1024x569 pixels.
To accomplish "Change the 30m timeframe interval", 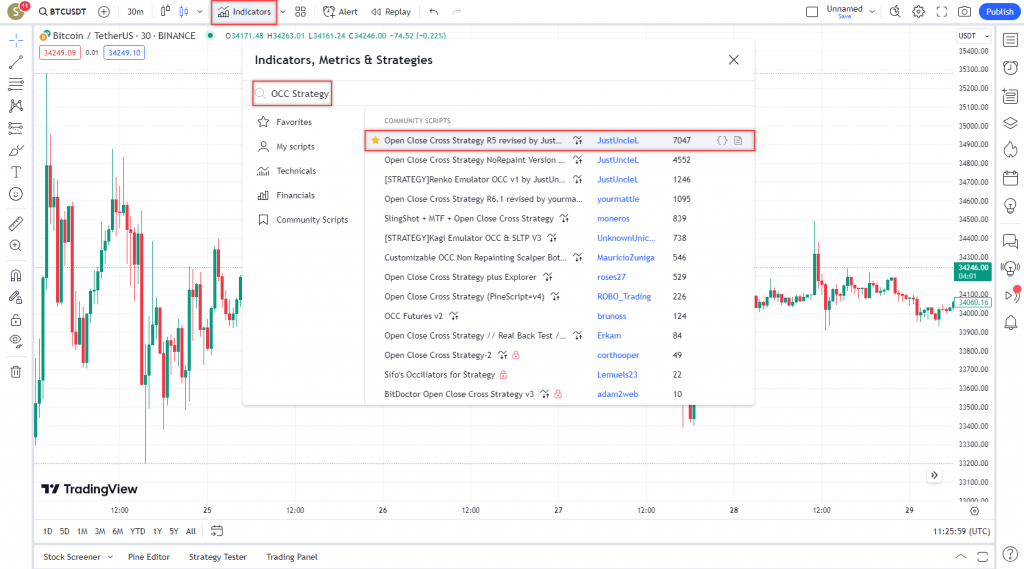I will (x=135, y=12).
